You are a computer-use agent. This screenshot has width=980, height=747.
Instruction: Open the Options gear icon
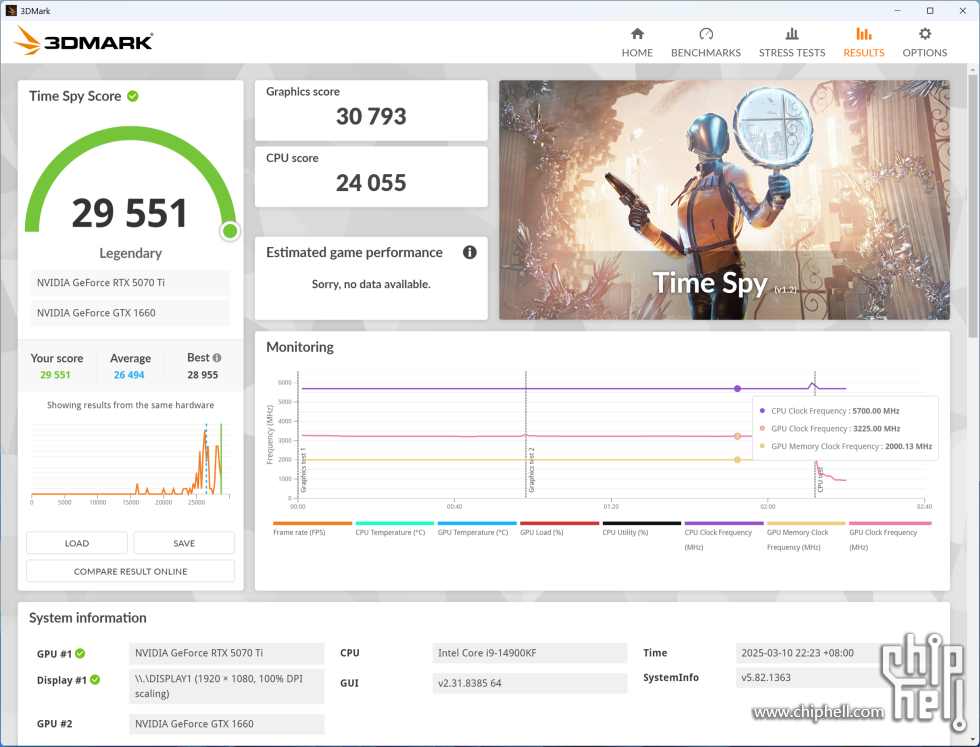(x=925, y=34)
